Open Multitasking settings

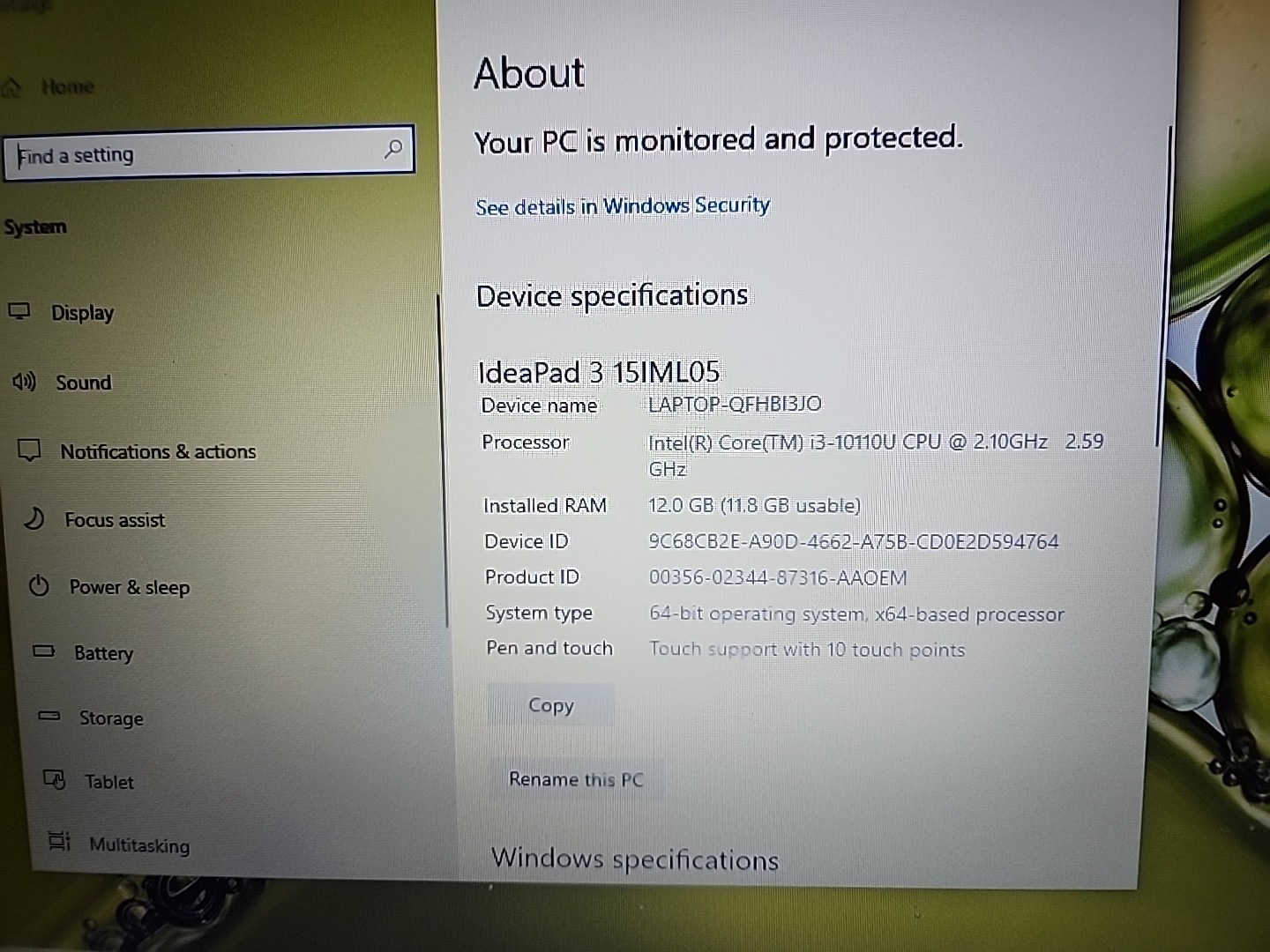tap(139, 845)
